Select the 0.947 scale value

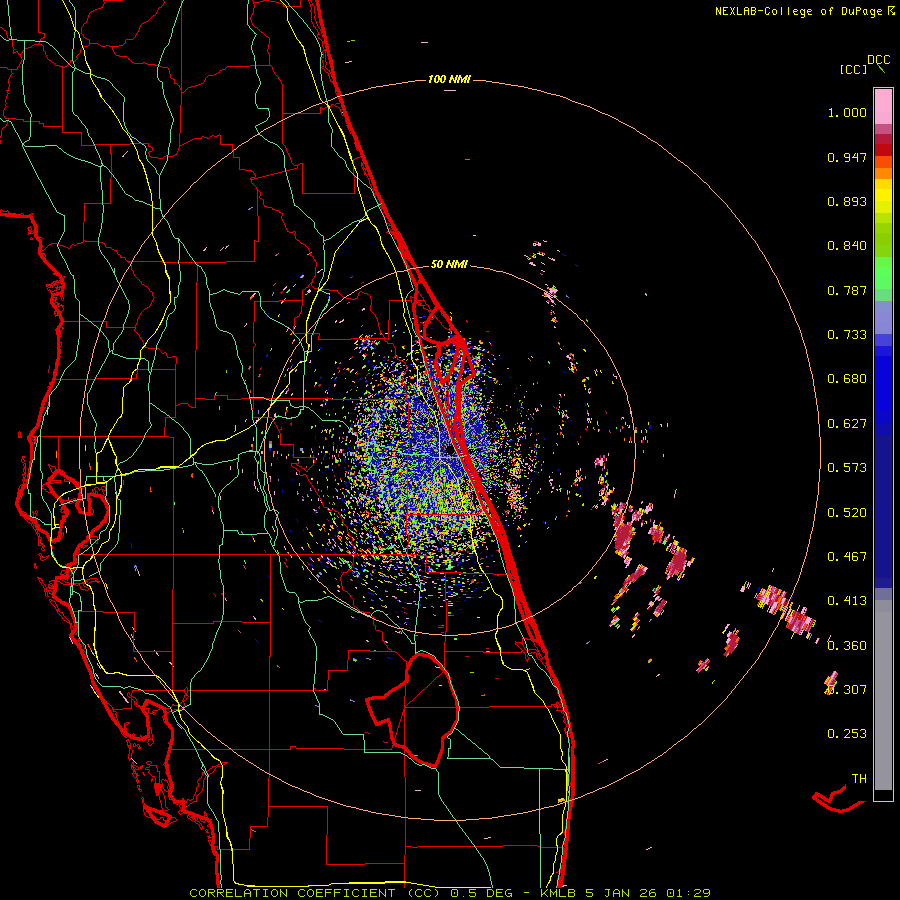click(x=847, y=157)
